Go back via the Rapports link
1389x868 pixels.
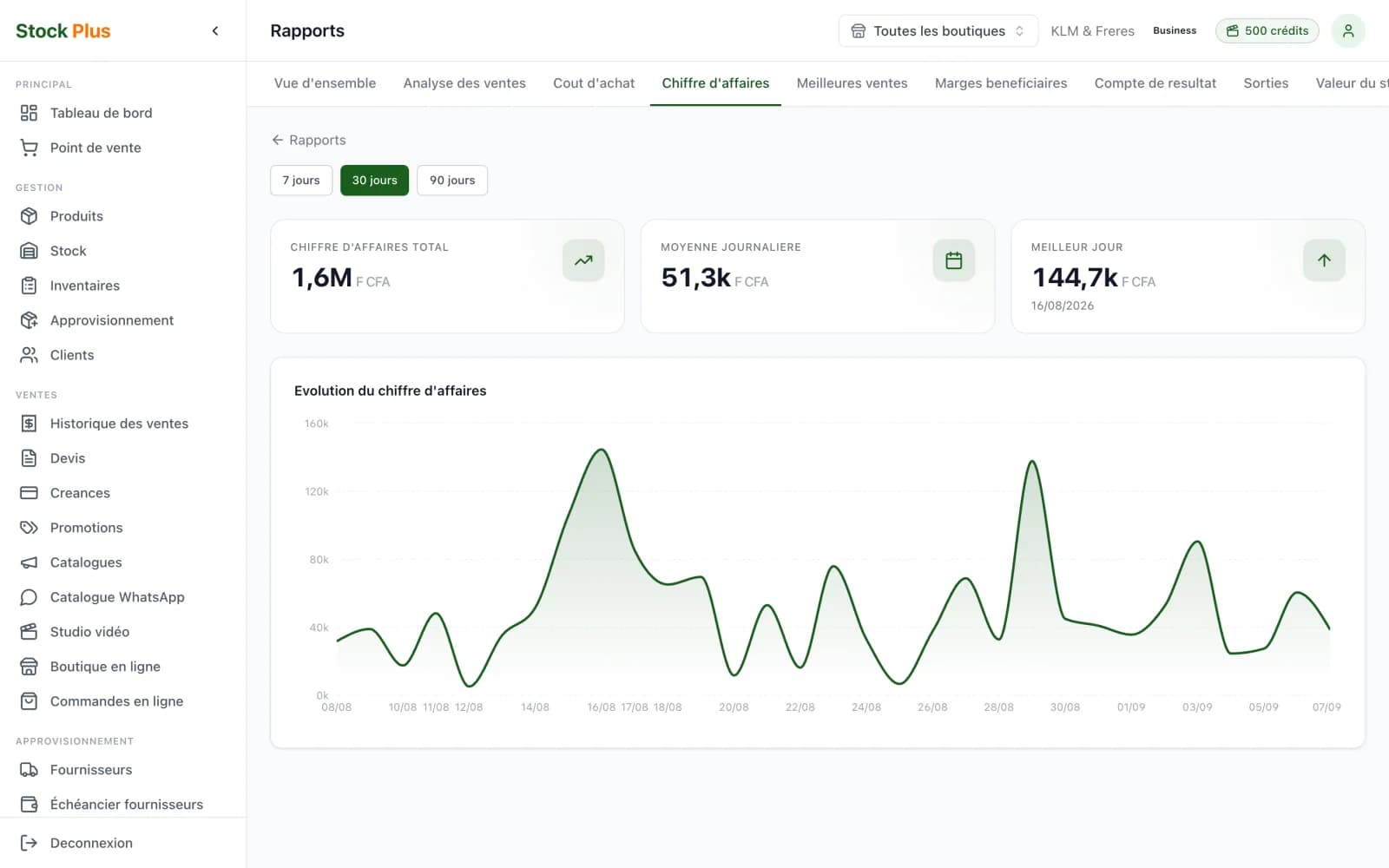tap(308, 140)
